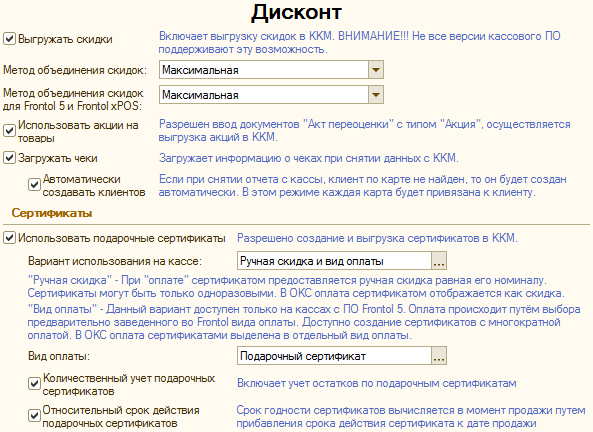Viewport: 593px width, 432px height.
Task: Toggle the "Загружать чеки" checkbox
Action: 9,158
